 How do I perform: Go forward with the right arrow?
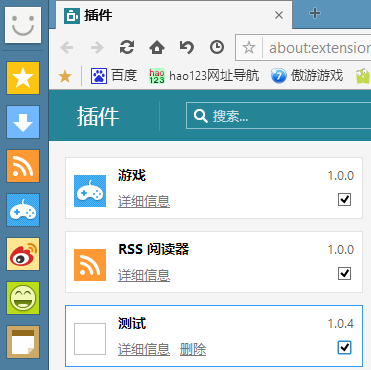pos(97,48)
